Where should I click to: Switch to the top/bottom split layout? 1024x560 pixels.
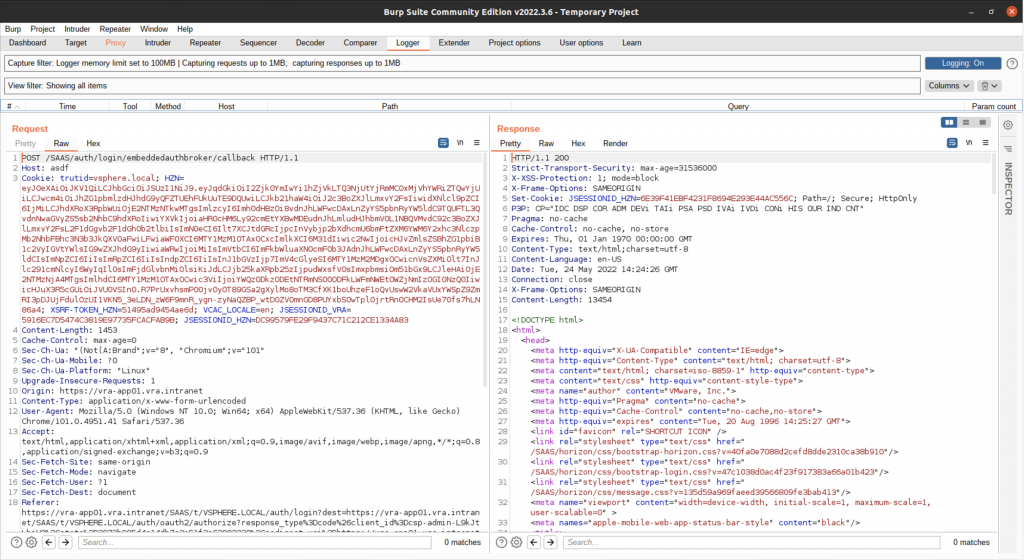(x=964, y=123)
